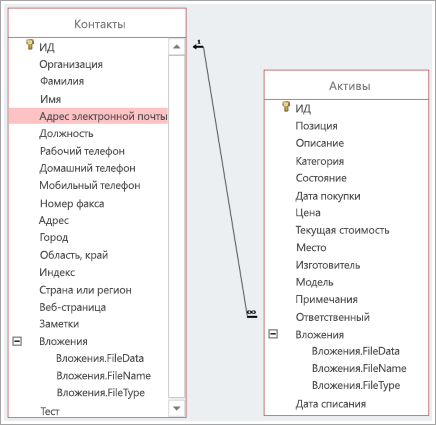Select the Должность field

tap(66, 134)
